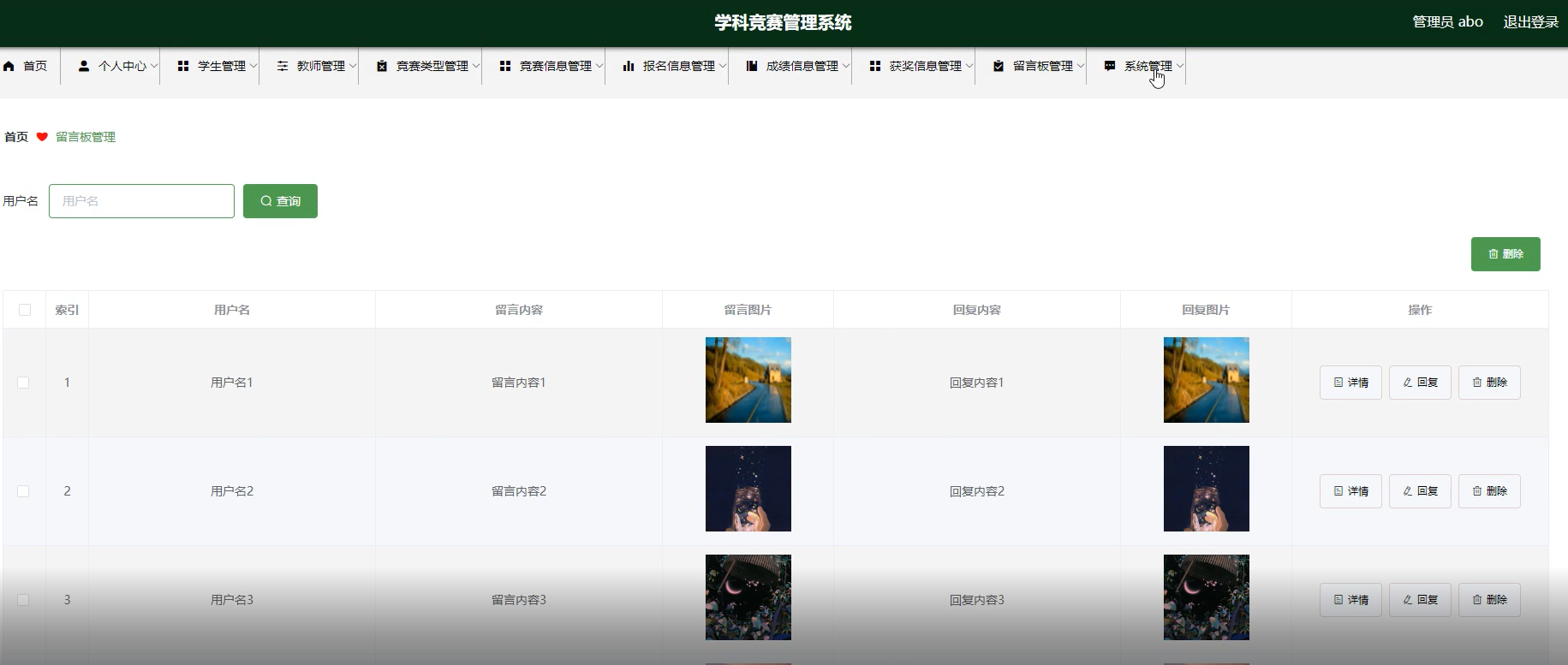Click the trash icon in the 用户名3 row

(1477, 600)
